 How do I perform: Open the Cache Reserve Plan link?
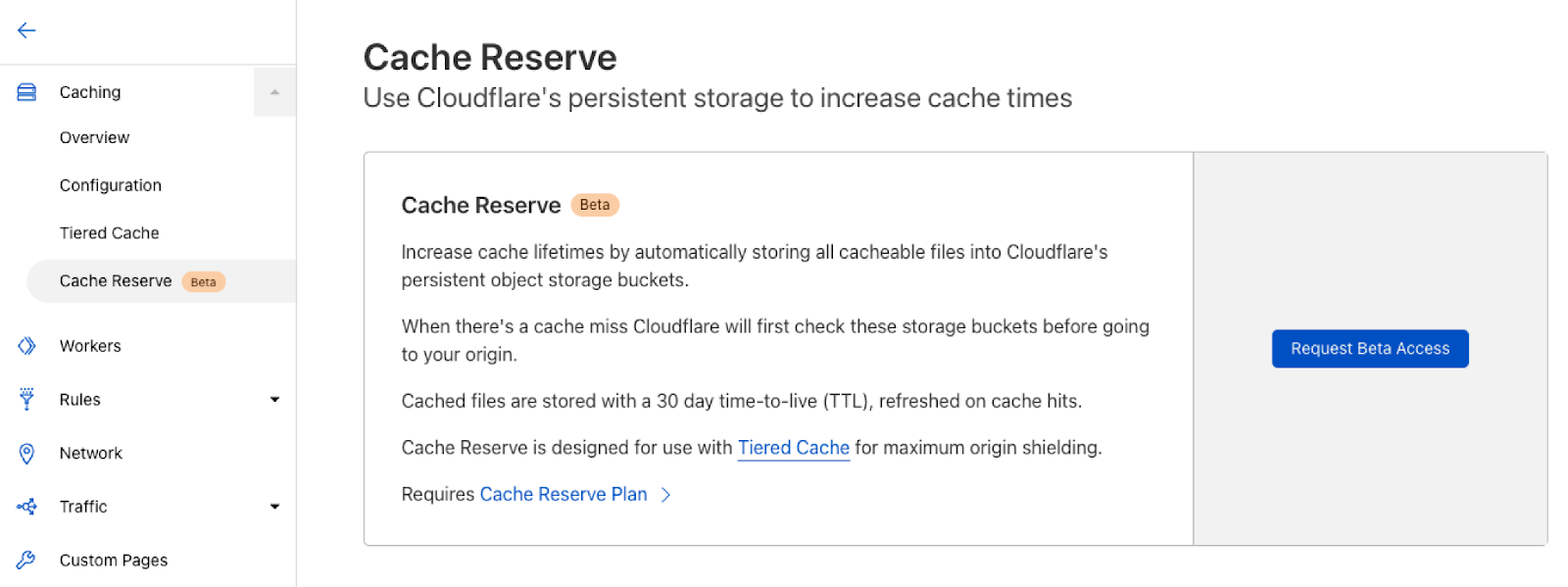coord(563,495)
